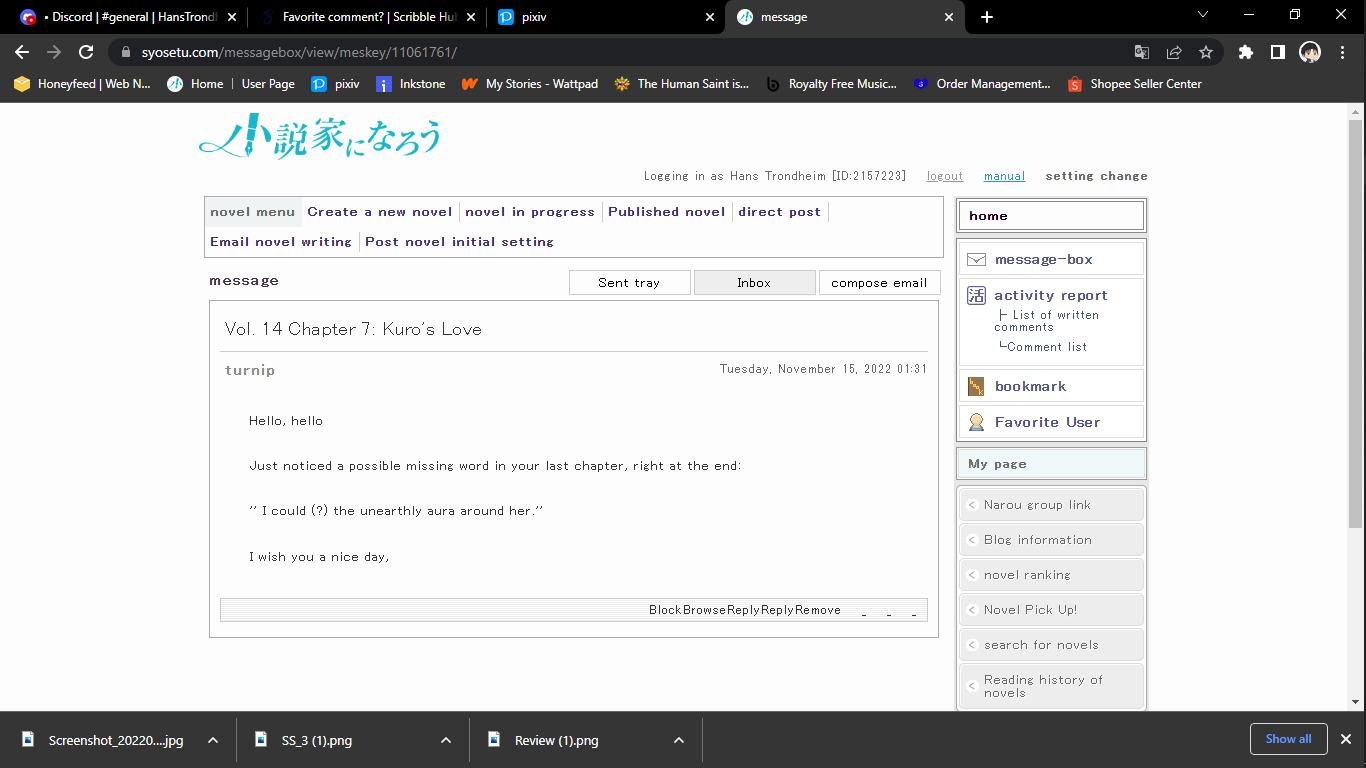
Task: Click the browser reload icon
Action: click(86, 52)
